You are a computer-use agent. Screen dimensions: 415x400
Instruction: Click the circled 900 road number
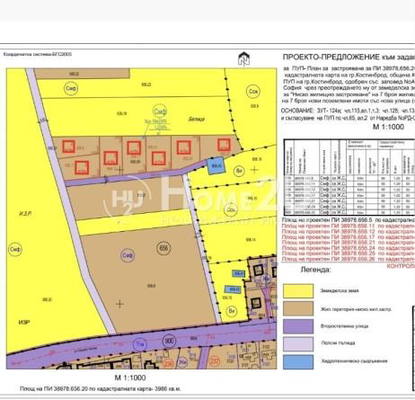[169, 341]
